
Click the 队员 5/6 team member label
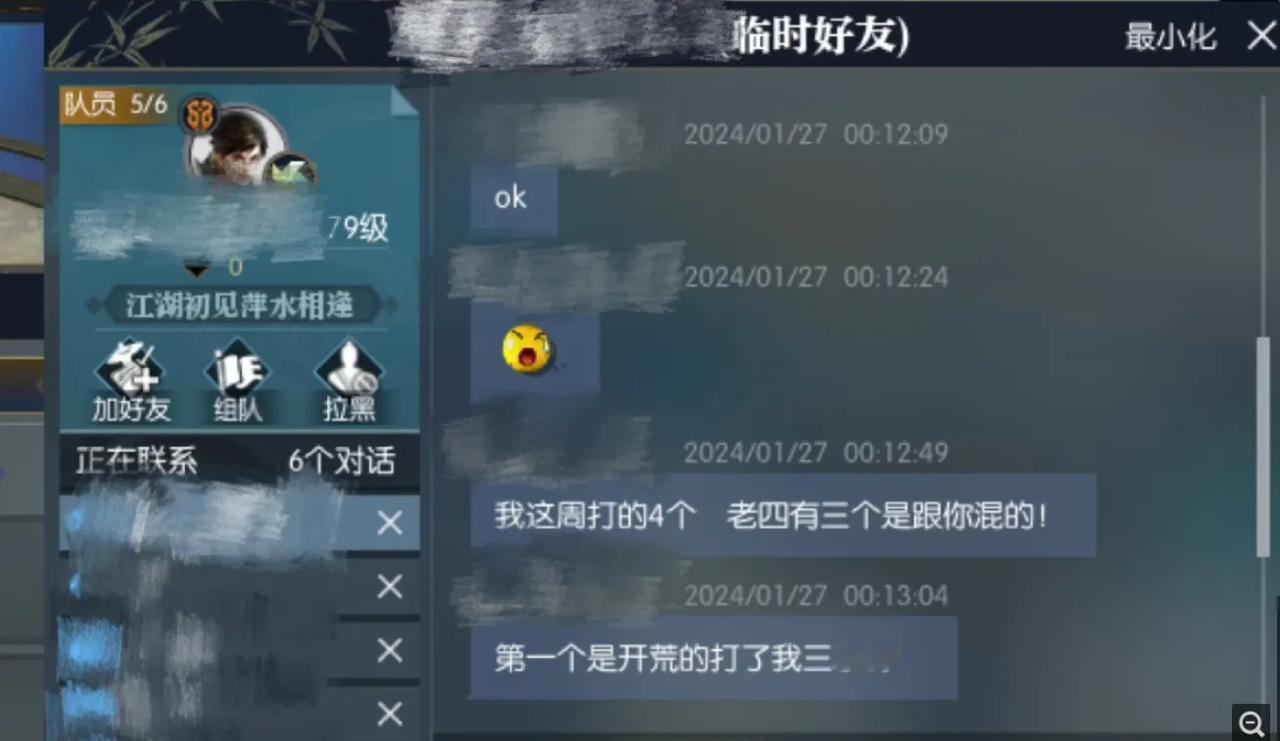(115, 104)
